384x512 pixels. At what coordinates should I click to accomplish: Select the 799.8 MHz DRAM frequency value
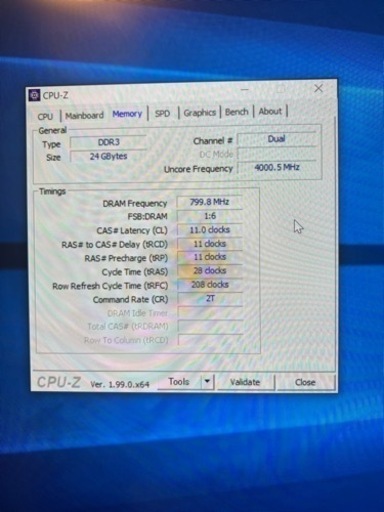pos(210,202)
